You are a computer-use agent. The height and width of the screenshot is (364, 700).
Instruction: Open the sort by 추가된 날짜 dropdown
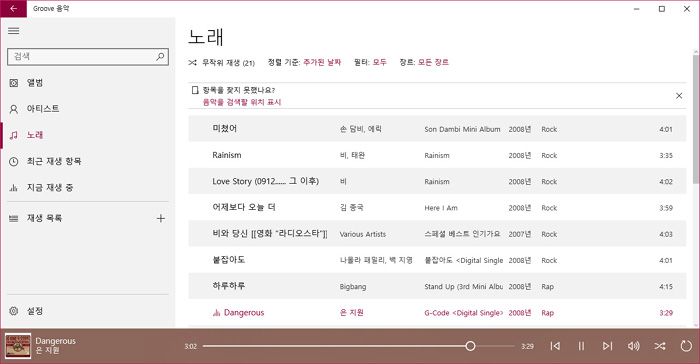tap(322, 63)
